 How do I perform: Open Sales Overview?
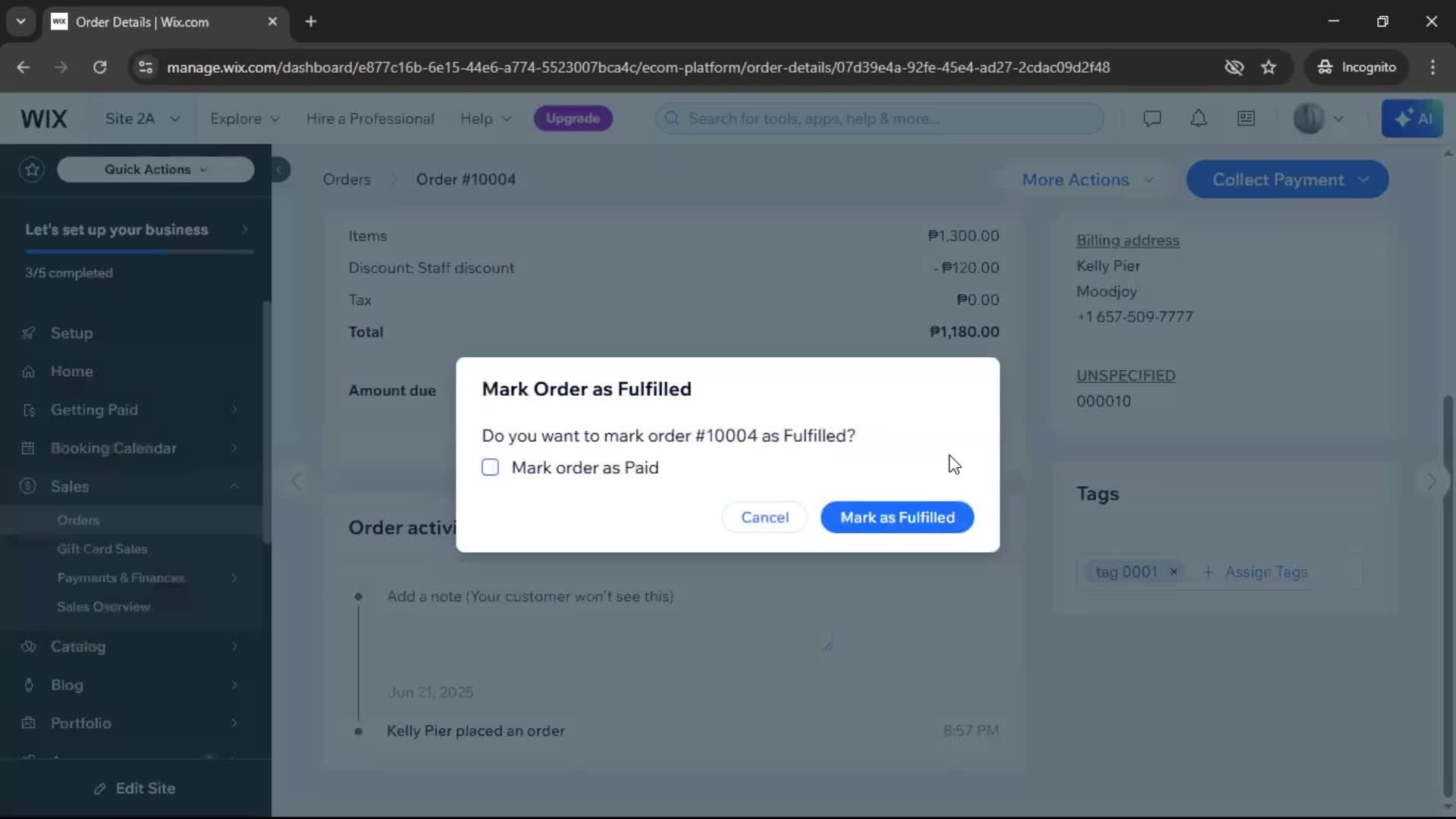(x=104, y=607)
